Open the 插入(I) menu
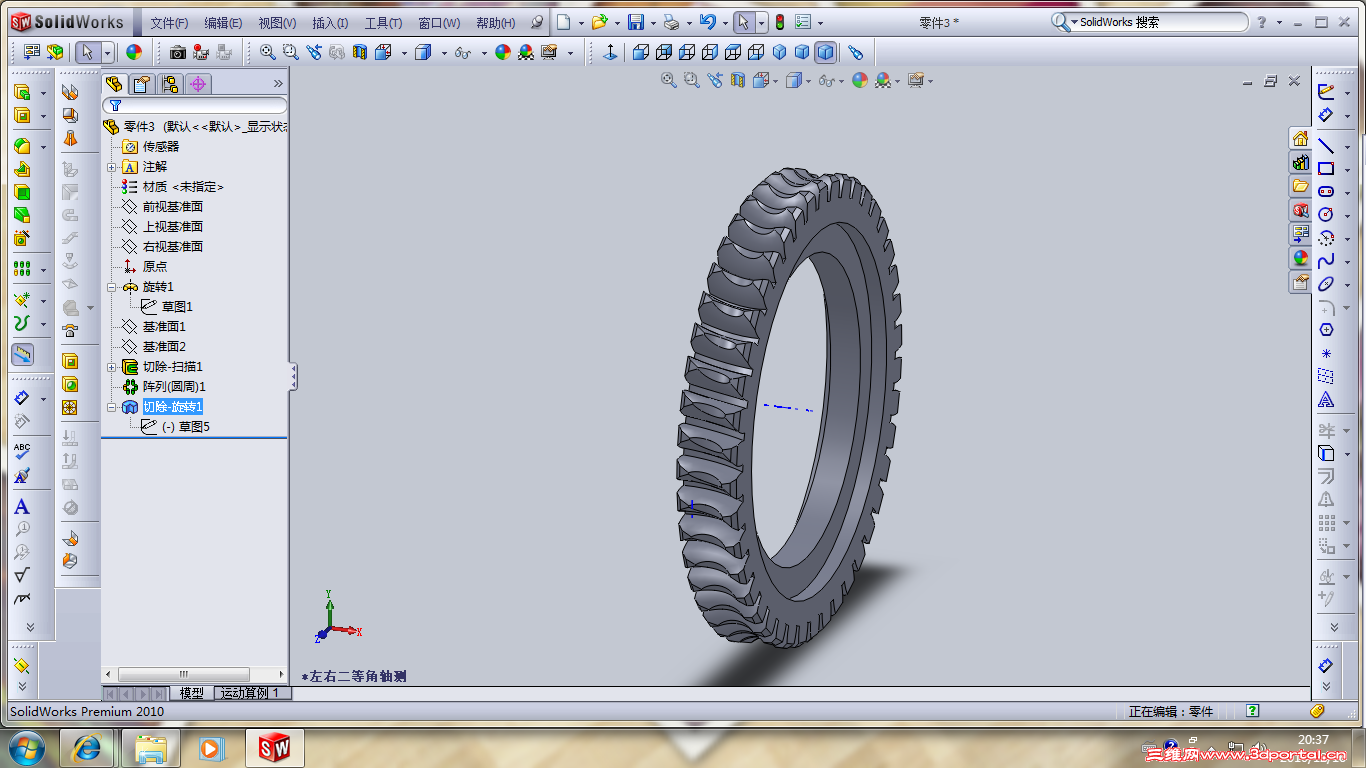The image size is (1366, 768). tap(330, 23)
